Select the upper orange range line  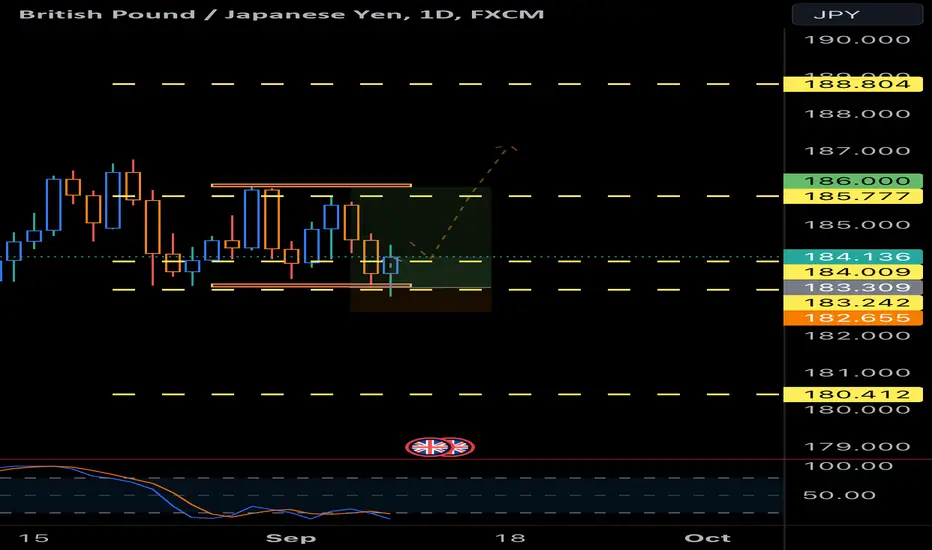[x=311, y=186]
